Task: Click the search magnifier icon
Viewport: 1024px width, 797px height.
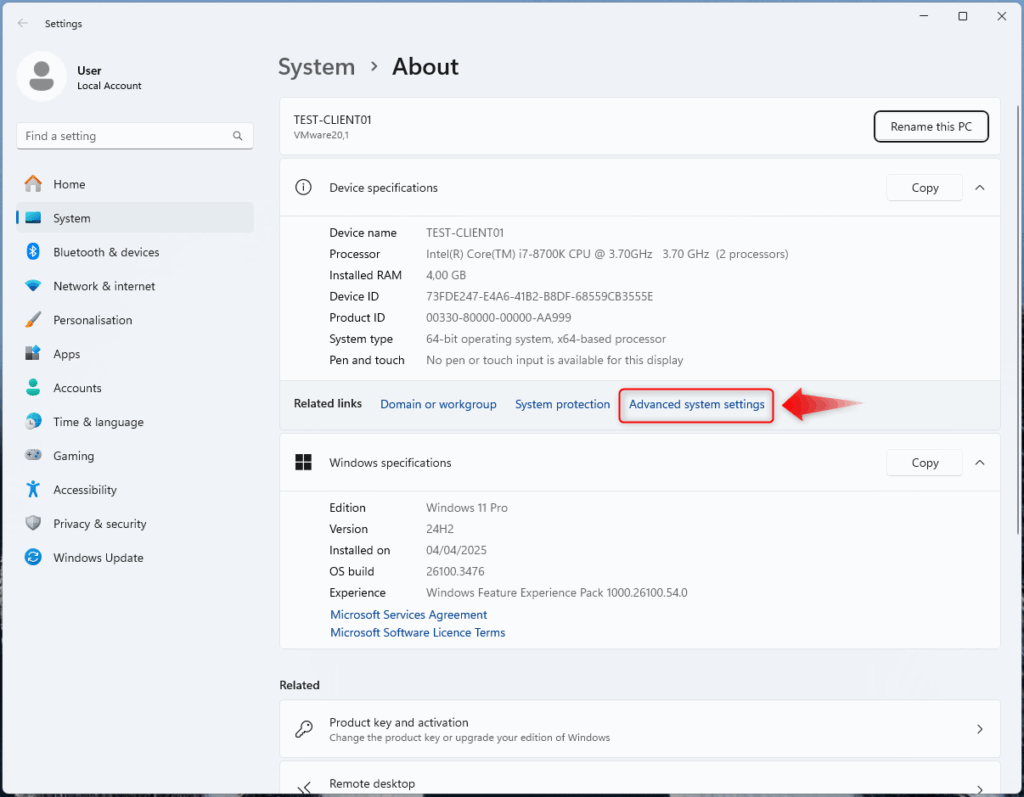Action: 238,136
